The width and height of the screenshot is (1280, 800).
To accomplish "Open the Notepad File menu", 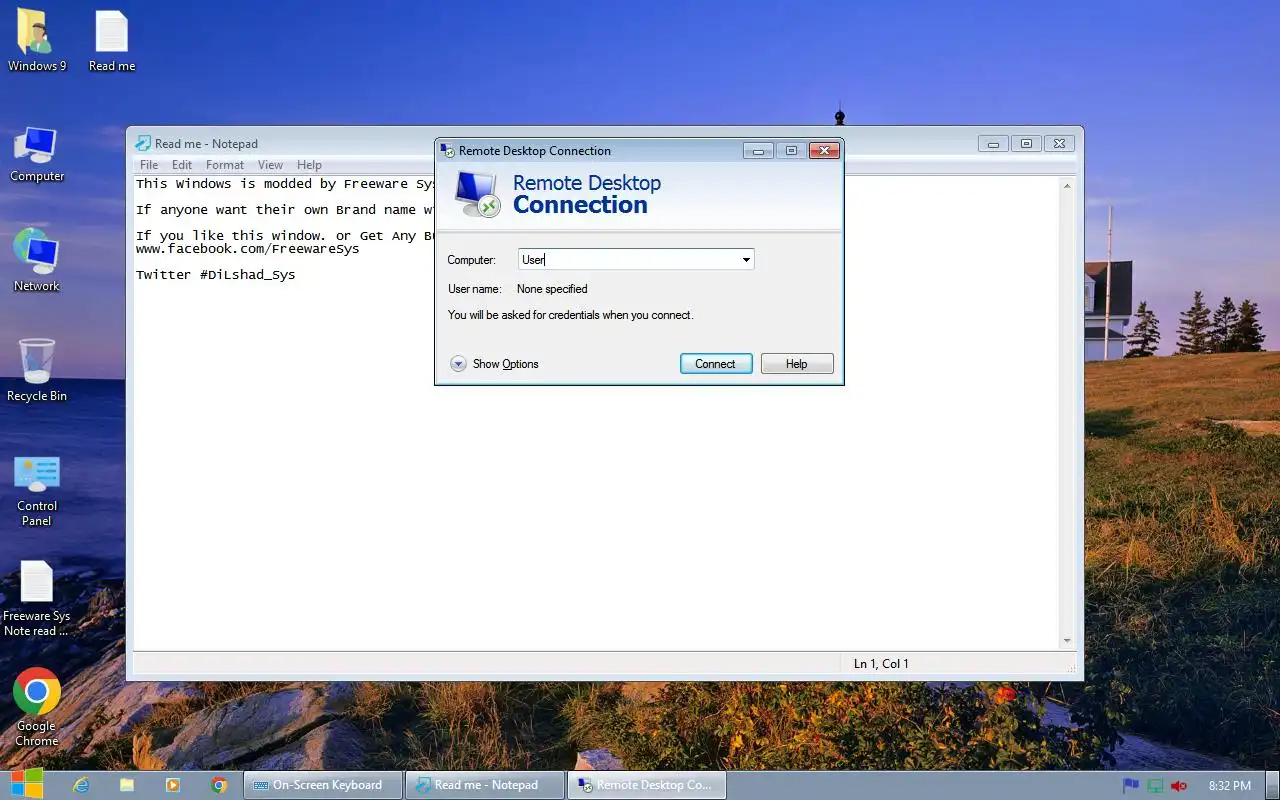I will click(x=149, y=165).
